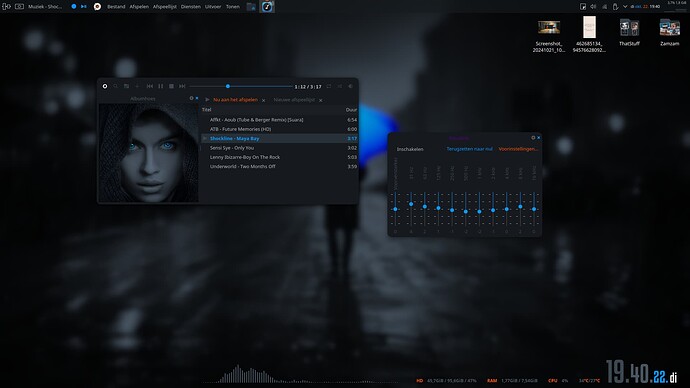Click the 4 kHz equalizer slider handle
Screen dimensions: 690x388
point(506,209)
